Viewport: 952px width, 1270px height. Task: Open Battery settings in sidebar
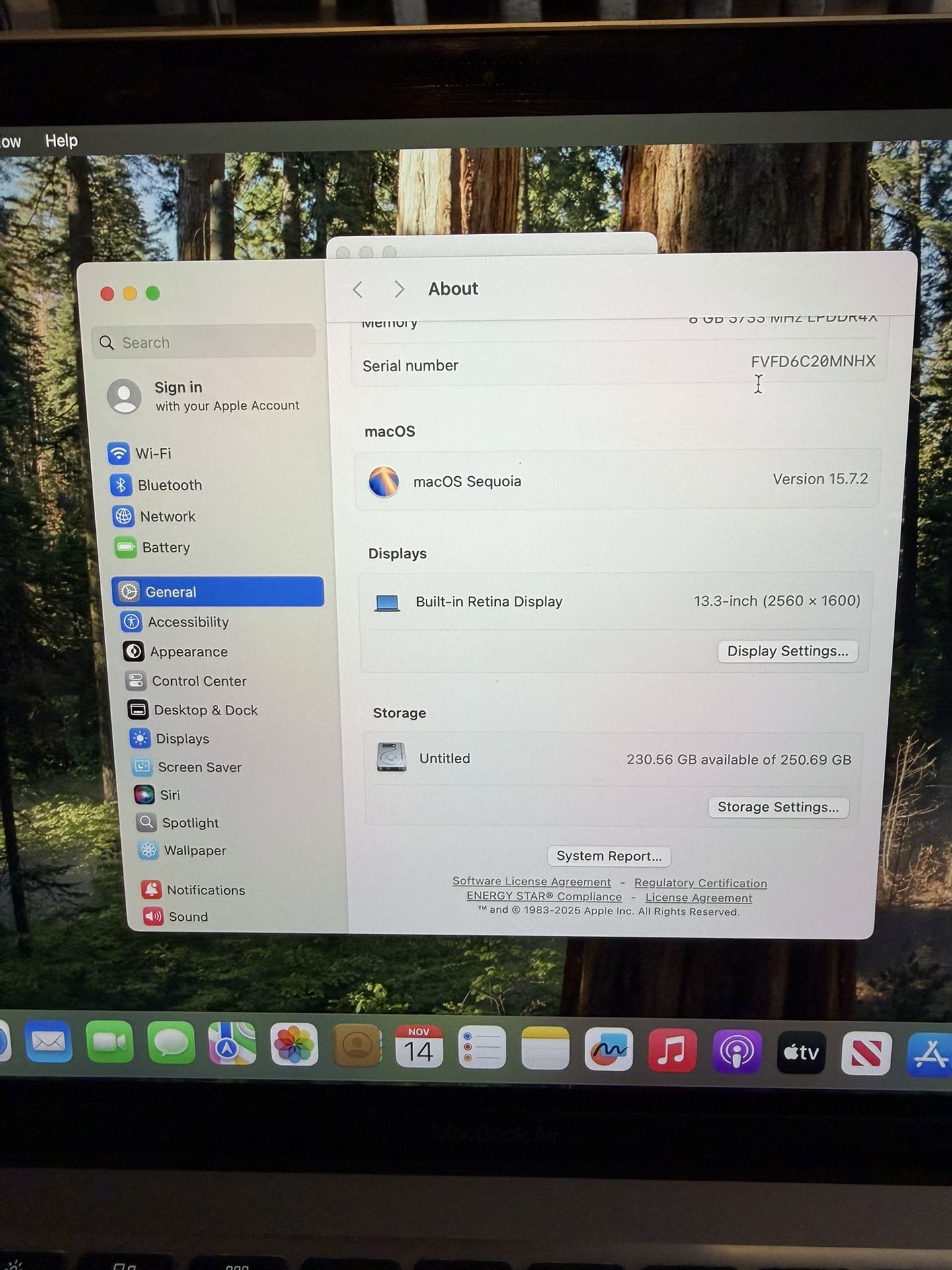pyautogui.click(x=153, y=547)
